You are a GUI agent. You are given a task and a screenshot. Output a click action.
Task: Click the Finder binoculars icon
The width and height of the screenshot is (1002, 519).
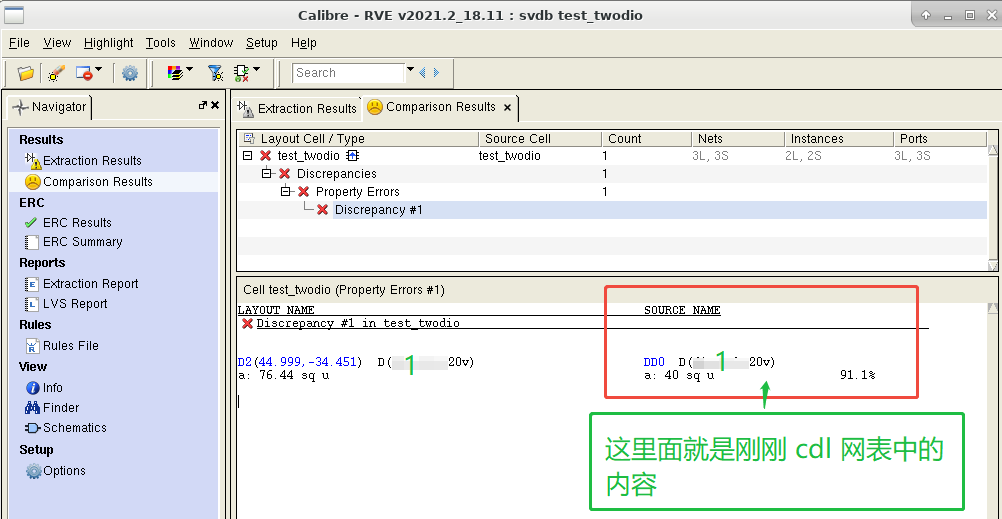point(33,408)
